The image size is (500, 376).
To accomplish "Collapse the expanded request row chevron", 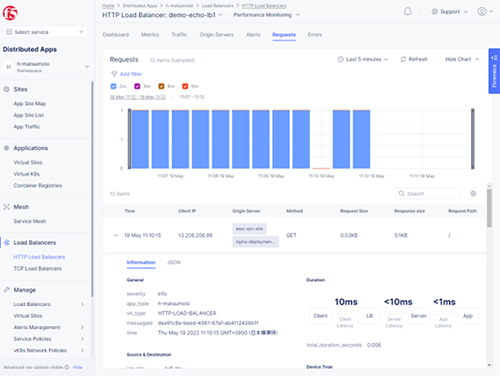I will 116,235.
